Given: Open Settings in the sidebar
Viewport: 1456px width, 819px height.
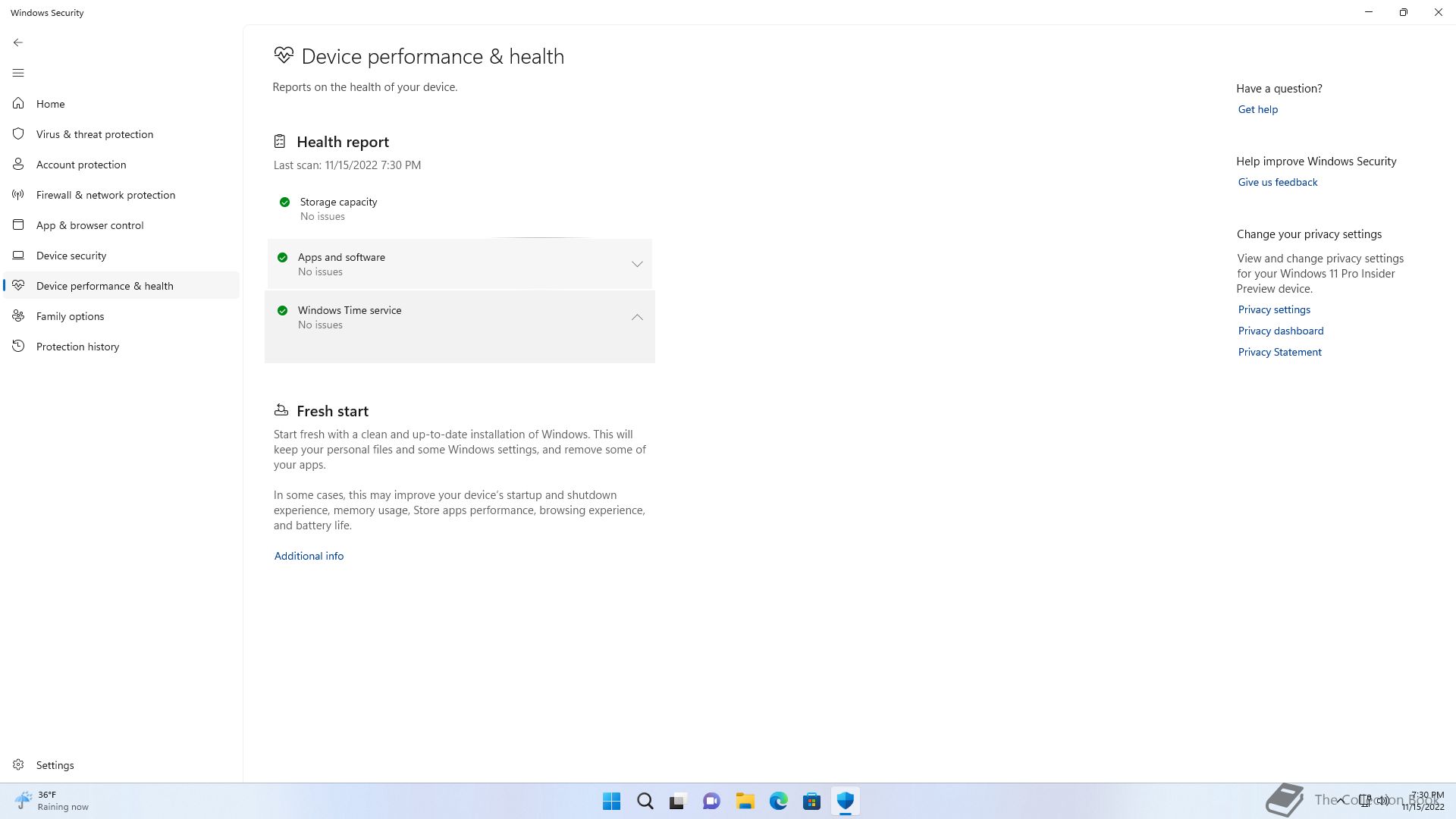Looking at the screenshot, I should 121,764.
